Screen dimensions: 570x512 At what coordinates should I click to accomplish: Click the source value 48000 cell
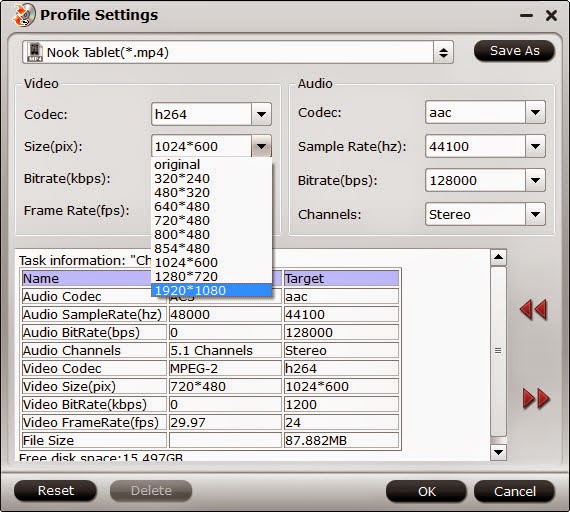(225, 315)
